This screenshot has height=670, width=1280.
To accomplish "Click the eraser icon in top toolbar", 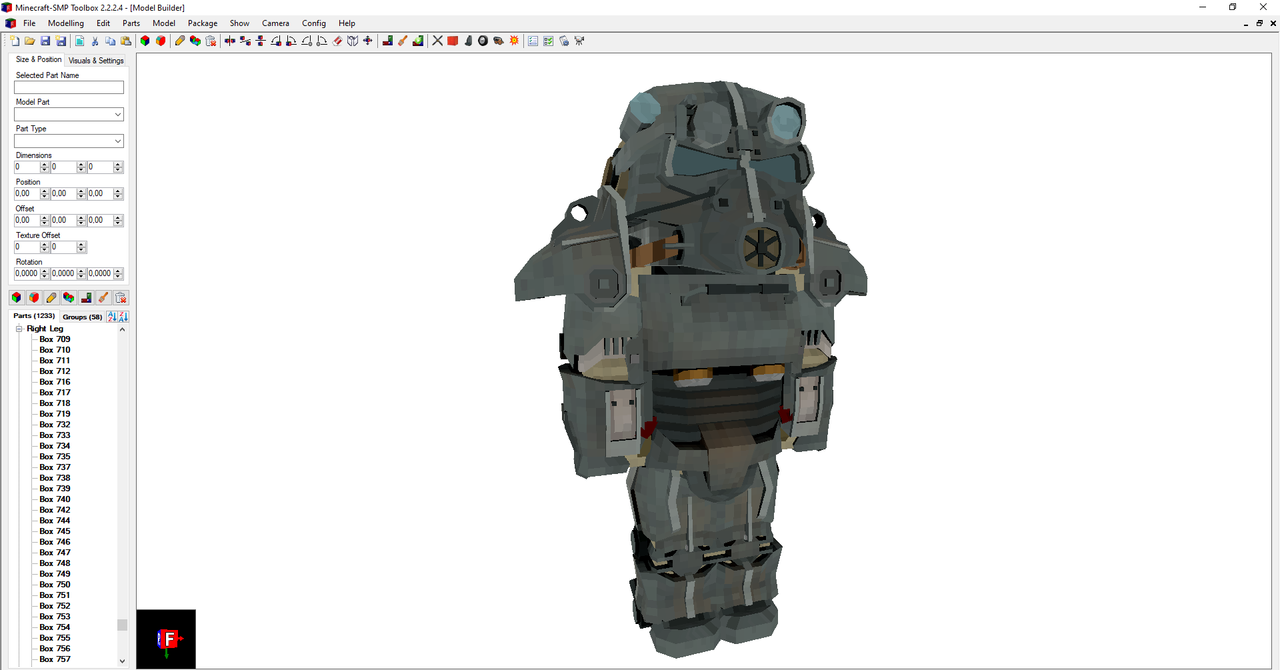I will click(337, 41).
